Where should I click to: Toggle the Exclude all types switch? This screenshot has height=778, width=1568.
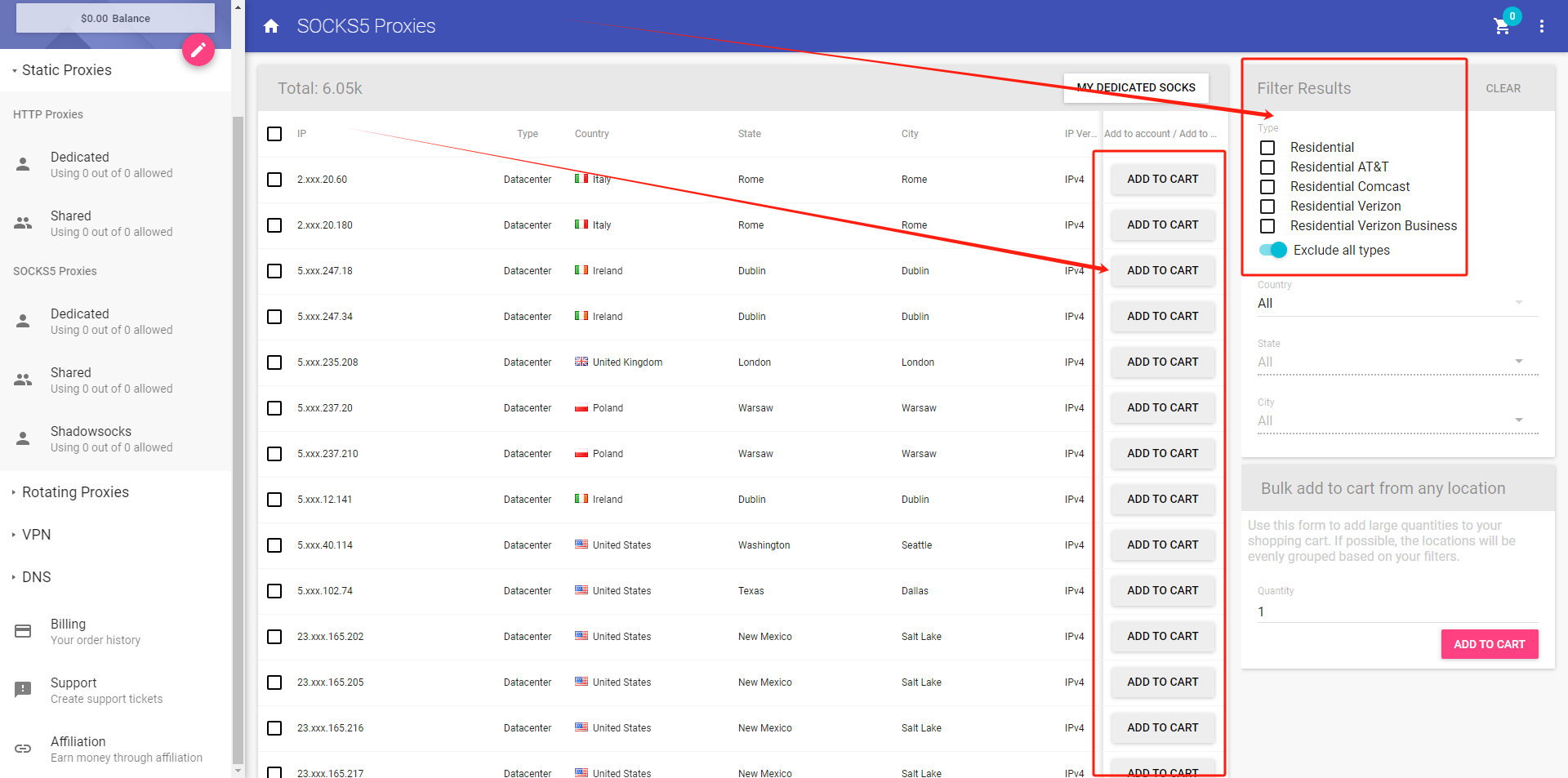click(1273, 250)
